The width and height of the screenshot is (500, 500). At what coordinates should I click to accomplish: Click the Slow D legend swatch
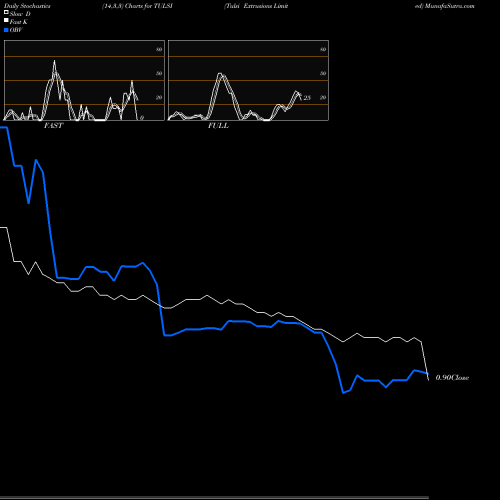(x=6, y=12)
